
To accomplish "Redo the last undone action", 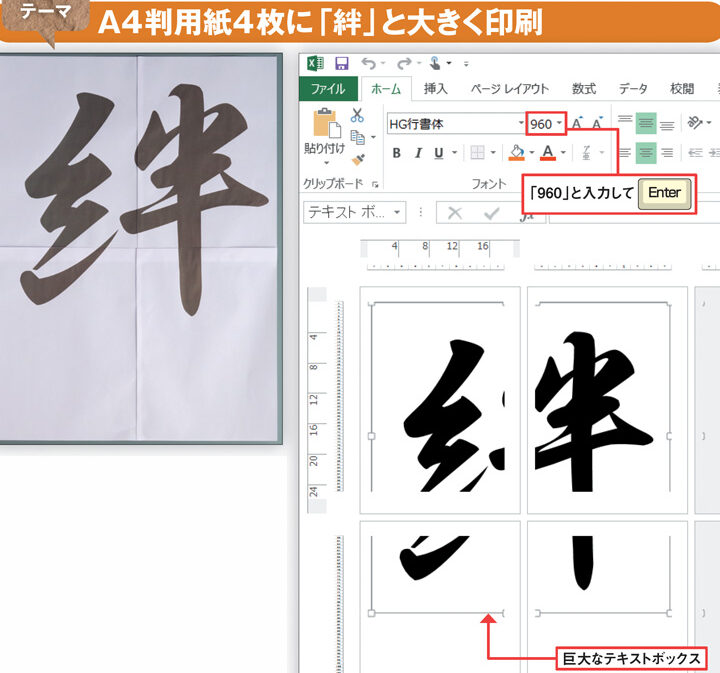I will click(404, 63).
